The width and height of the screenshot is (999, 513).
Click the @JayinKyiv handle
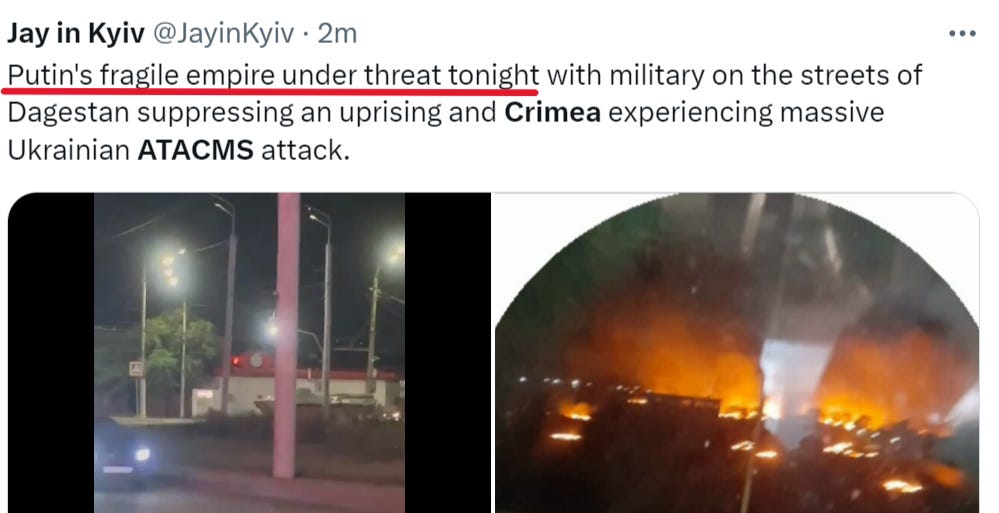click(x=223, y=34)
